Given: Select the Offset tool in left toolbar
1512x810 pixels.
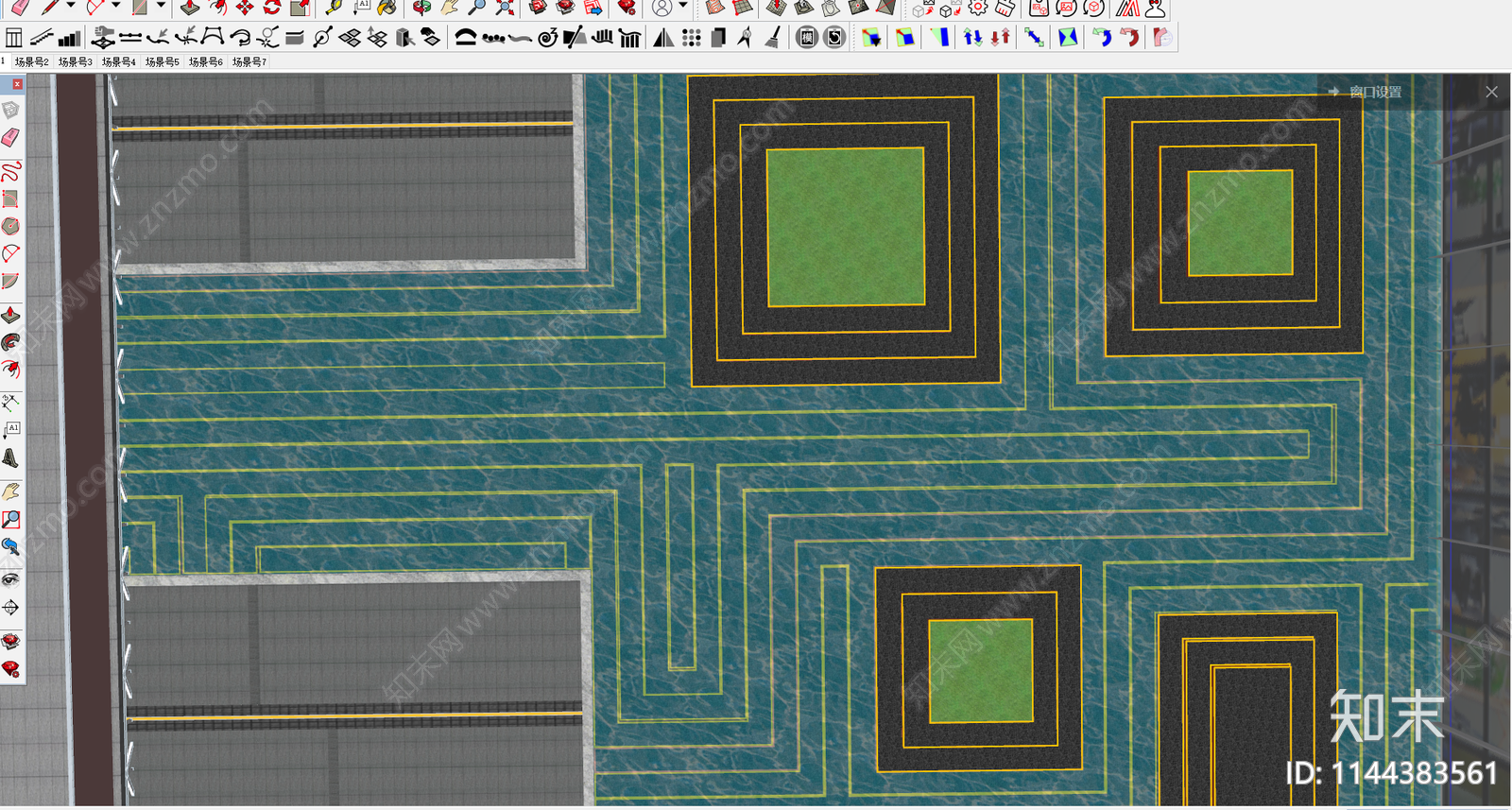Looking at the screenshot, I should click(10, 370).
